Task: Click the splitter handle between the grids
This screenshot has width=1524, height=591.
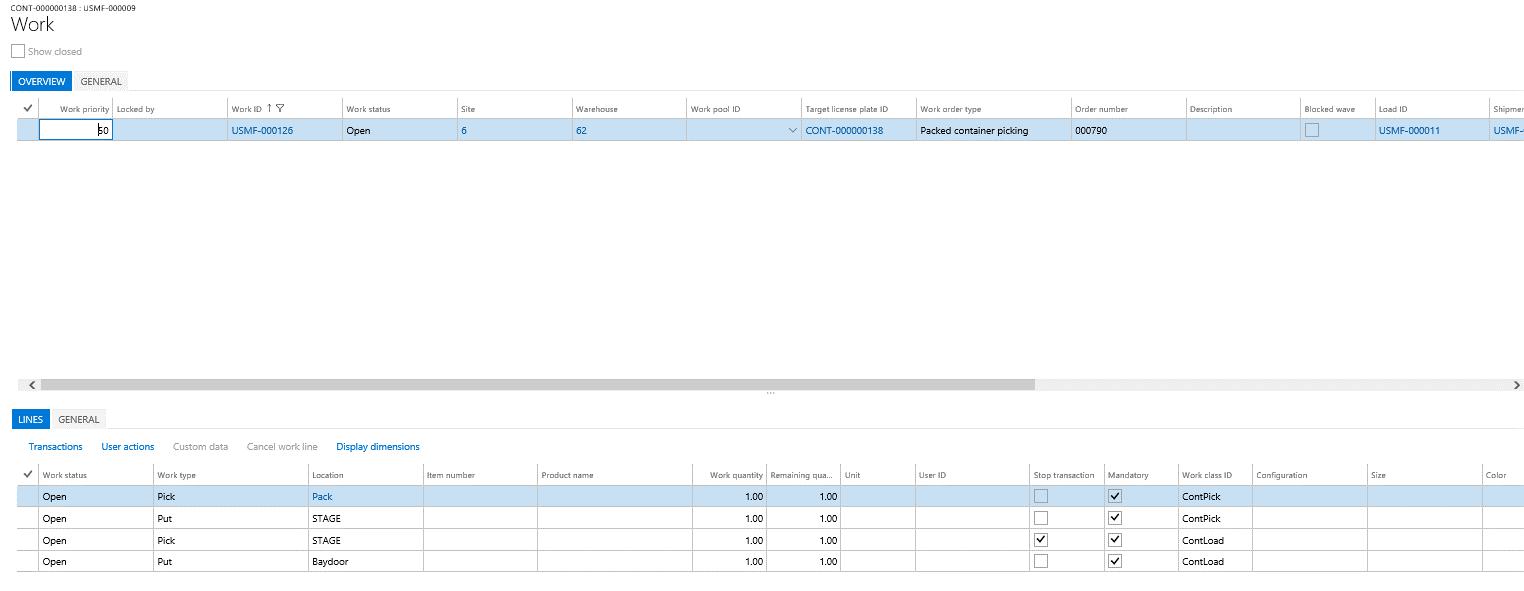Action: (770, 394)
